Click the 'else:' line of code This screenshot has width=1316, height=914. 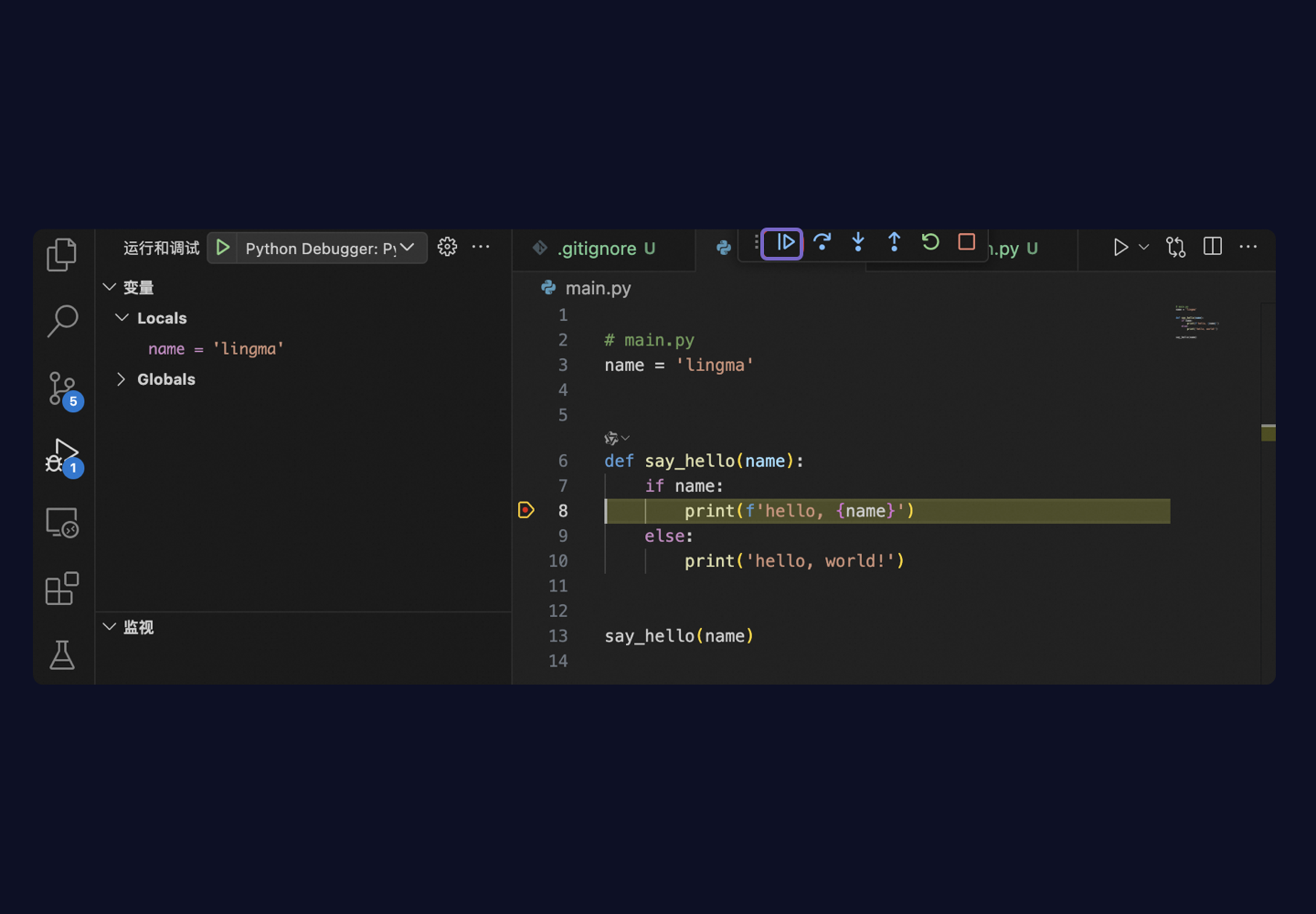669,536
